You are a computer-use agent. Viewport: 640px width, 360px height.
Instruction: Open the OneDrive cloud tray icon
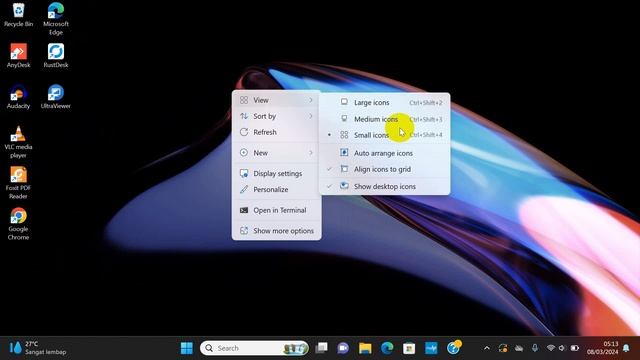pos(519,348)
